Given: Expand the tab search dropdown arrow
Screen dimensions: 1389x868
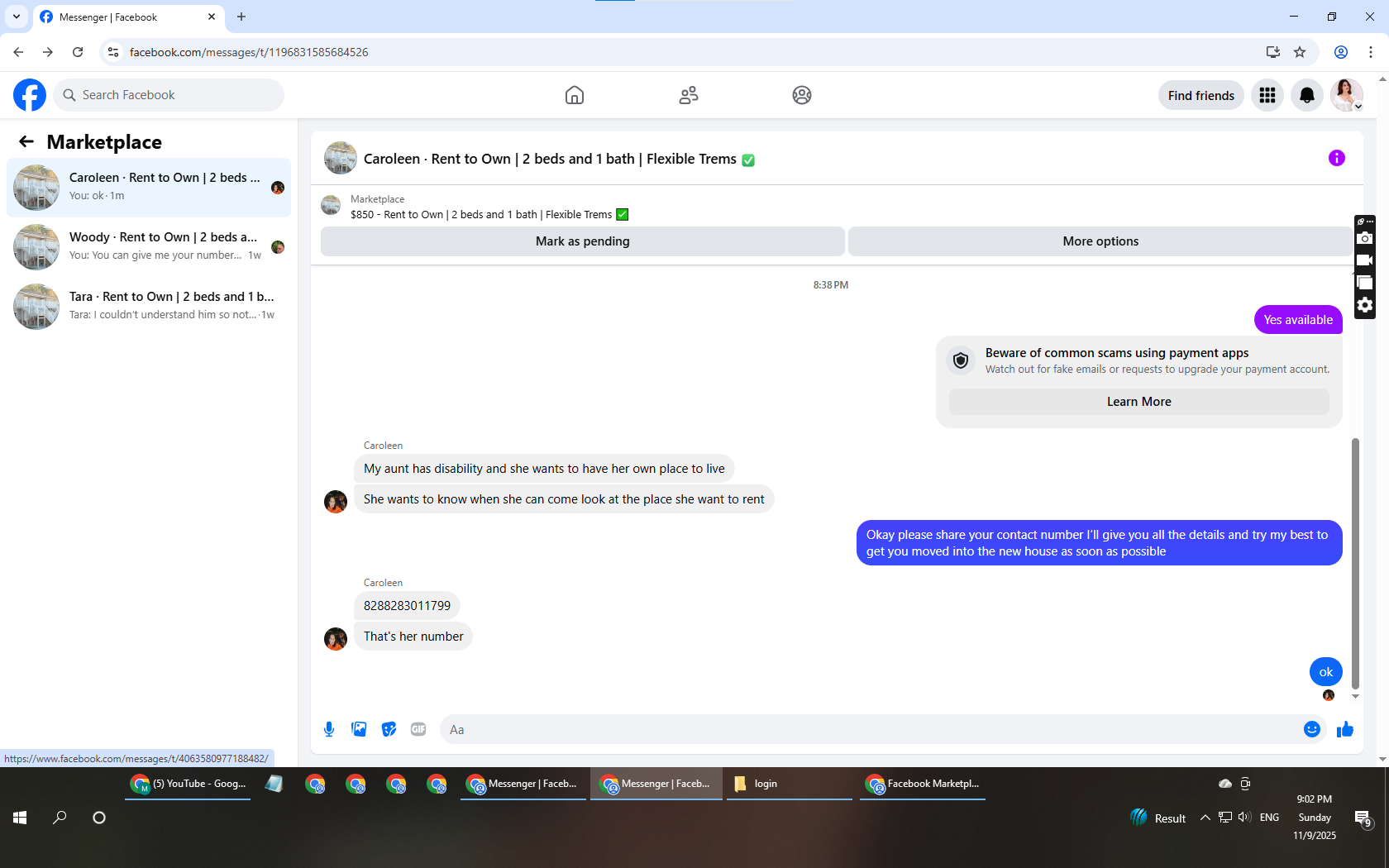Looking at the screenshot, I should click(17, 17).
